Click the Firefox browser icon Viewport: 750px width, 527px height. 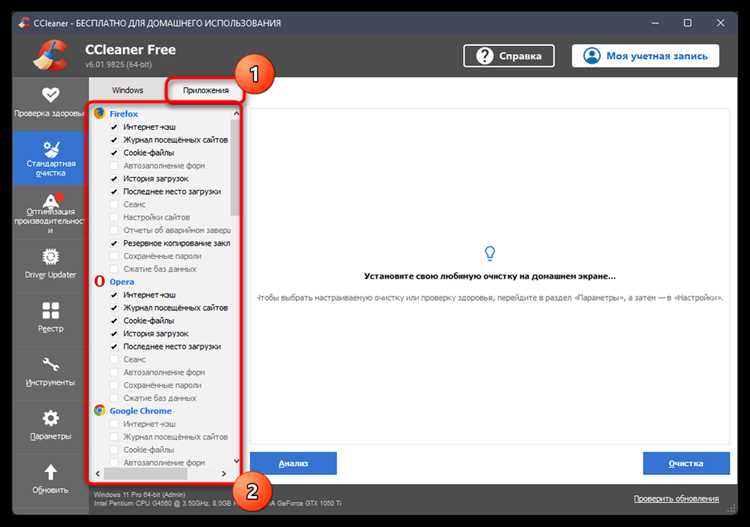click(99, 113)
